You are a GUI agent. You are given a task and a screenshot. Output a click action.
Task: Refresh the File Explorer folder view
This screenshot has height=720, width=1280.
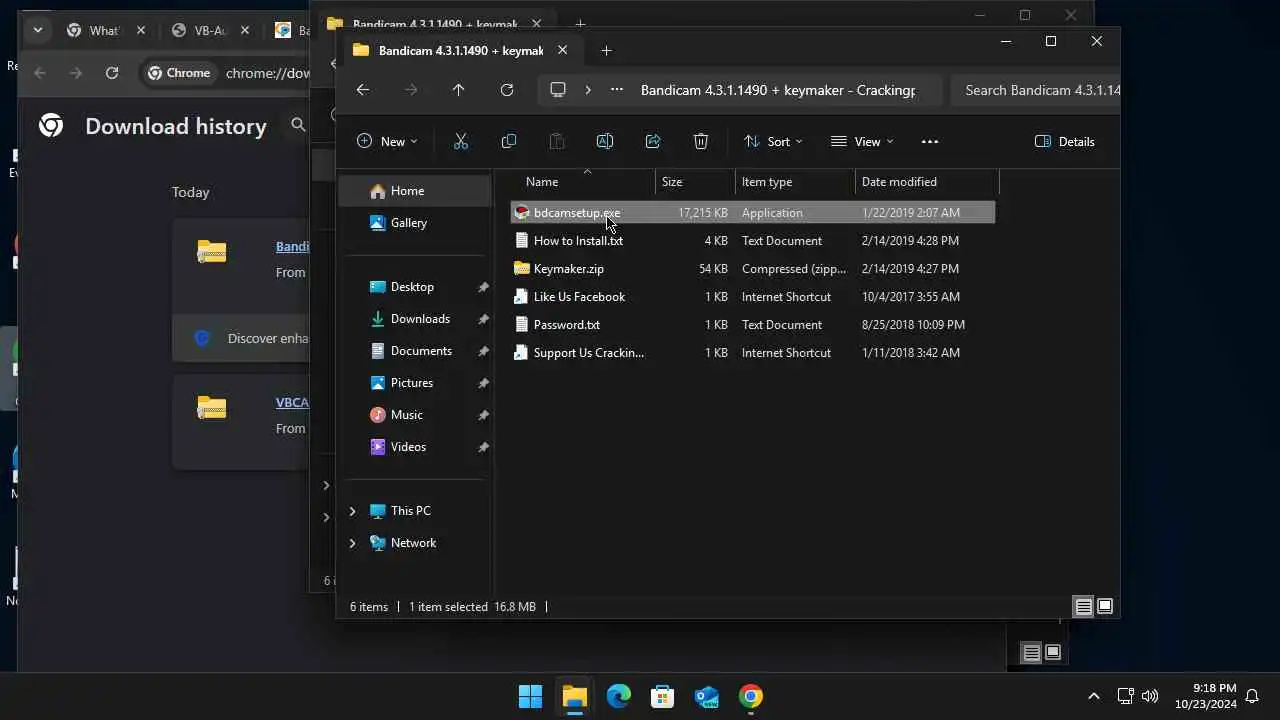[507, 90]
